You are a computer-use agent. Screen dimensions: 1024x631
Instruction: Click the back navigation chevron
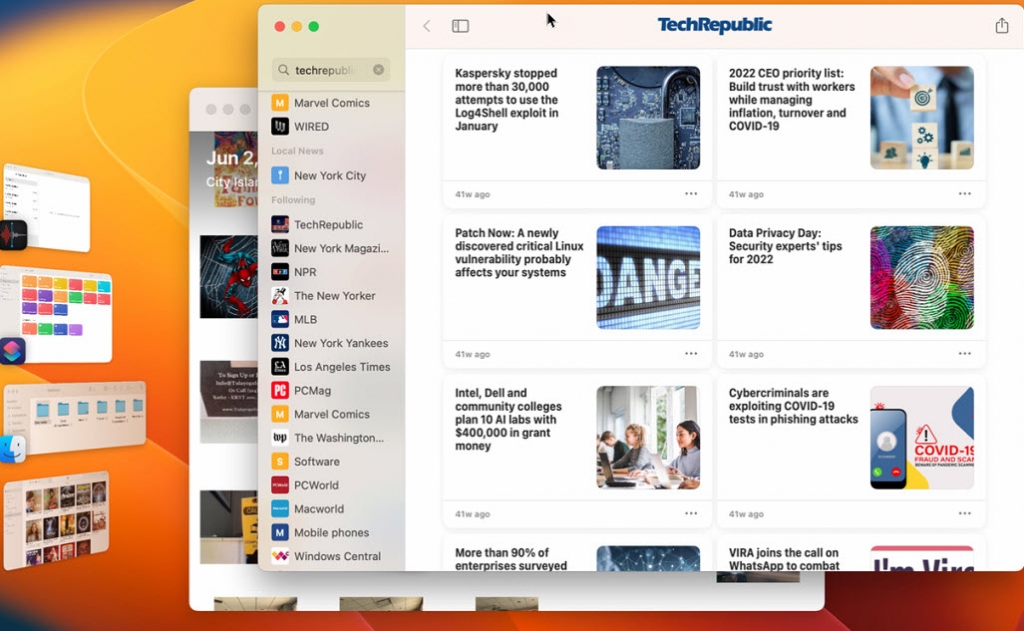coord(426,25)
